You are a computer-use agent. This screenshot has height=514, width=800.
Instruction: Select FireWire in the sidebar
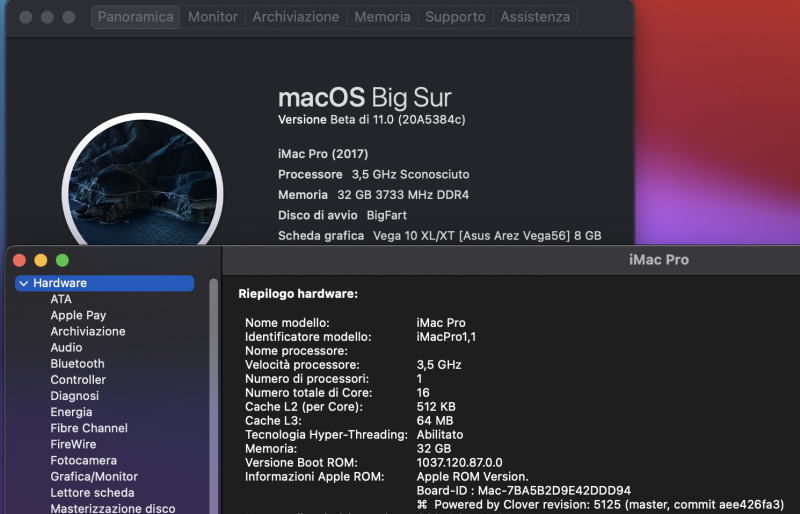click(x=73, y=445)
